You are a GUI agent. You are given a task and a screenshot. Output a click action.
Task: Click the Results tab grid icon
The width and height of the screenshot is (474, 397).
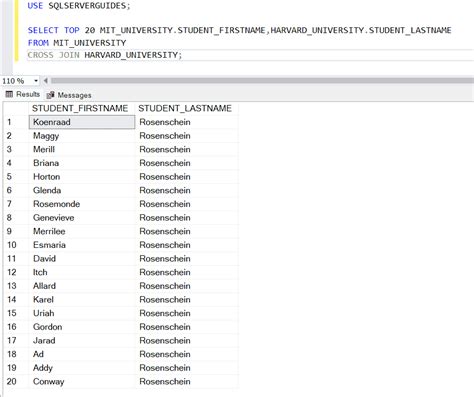point(9,94)
